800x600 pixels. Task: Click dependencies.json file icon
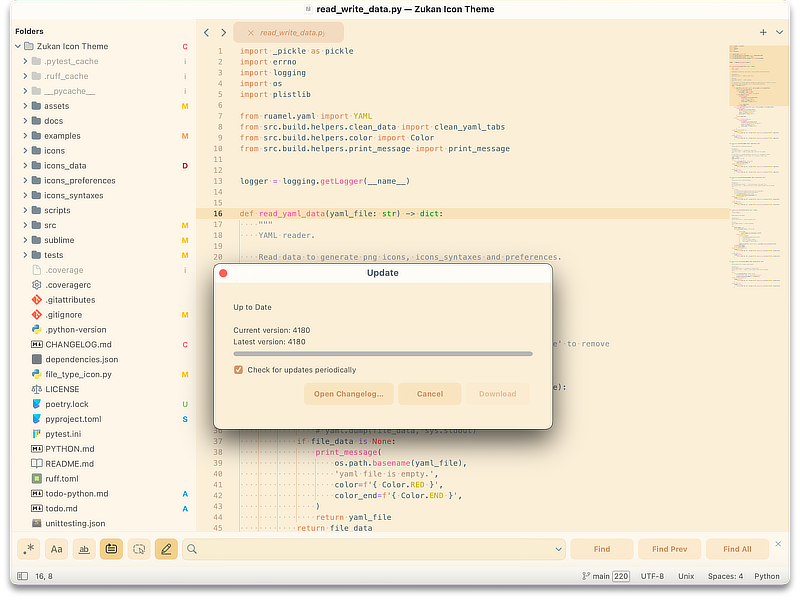click(37, 359)
